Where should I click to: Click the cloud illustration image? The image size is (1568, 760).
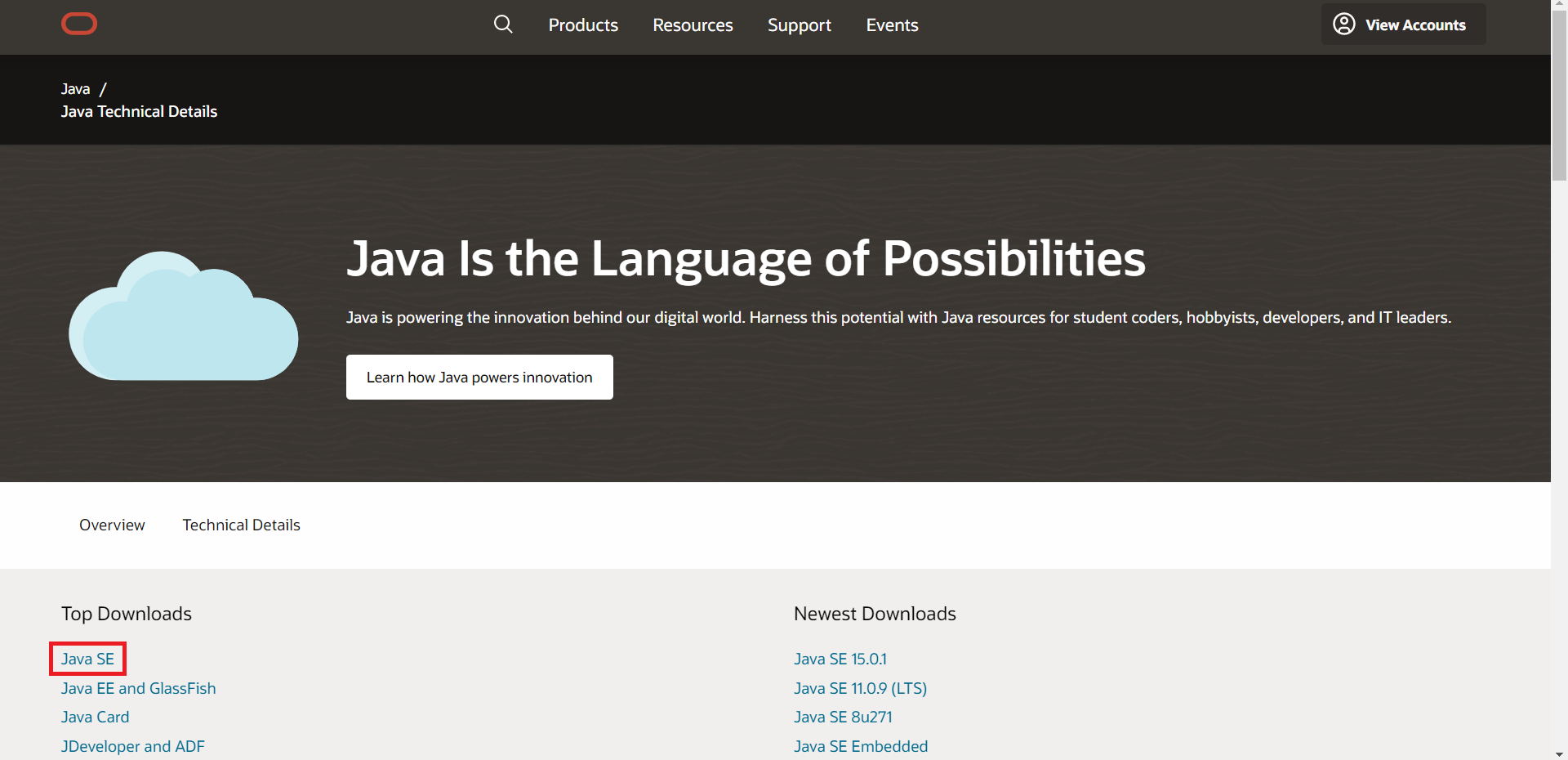point(183,315)
